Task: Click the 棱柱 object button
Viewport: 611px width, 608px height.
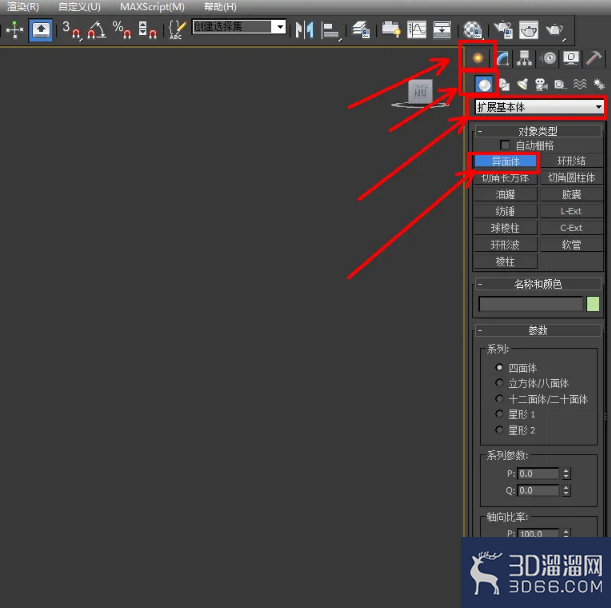Action: [505, 262]
